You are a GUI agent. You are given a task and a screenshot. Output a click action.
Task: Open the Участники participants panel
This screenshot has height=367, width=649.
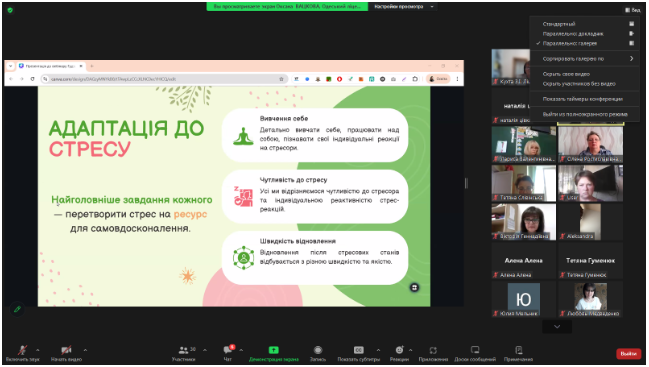(184, 353)
